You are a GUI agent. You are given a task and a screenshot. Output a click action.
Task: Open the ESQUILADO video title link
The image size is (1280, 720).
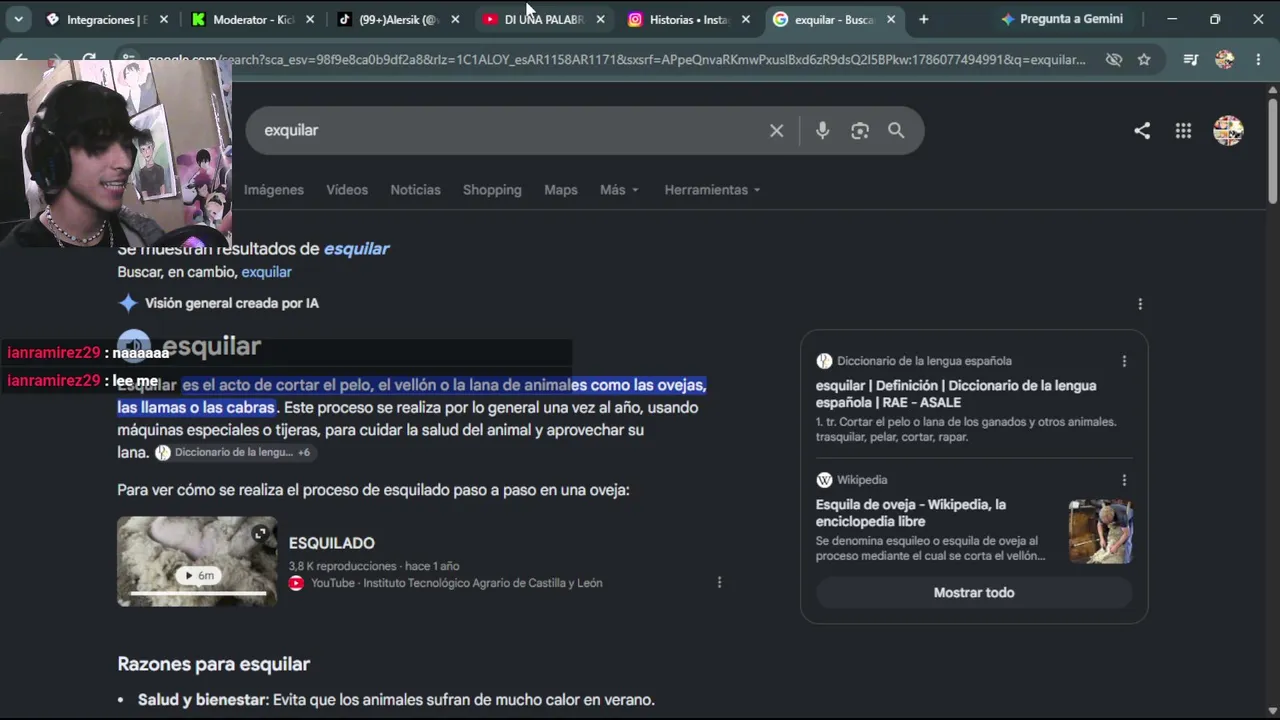(x=331, y=543)
